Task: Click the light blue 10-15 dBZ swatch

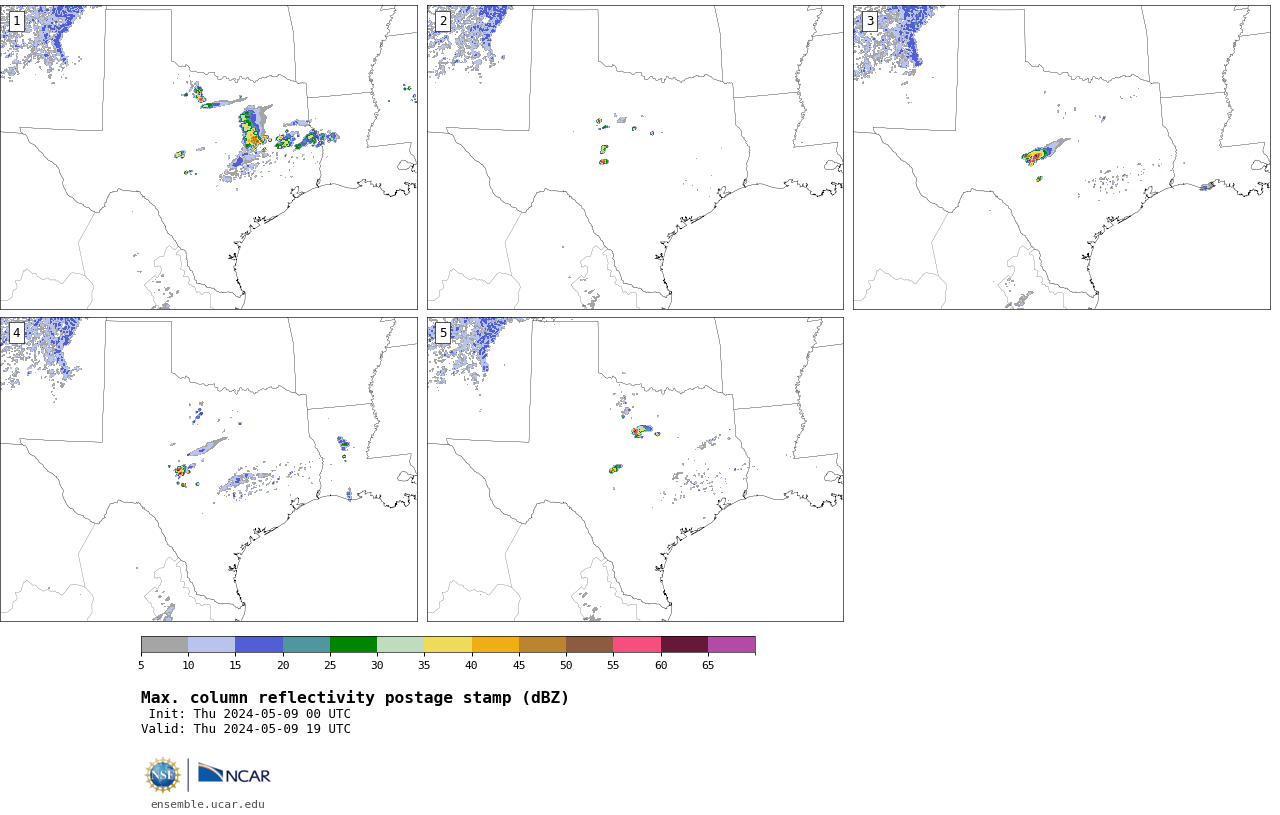Action: (x=212, y=644)
